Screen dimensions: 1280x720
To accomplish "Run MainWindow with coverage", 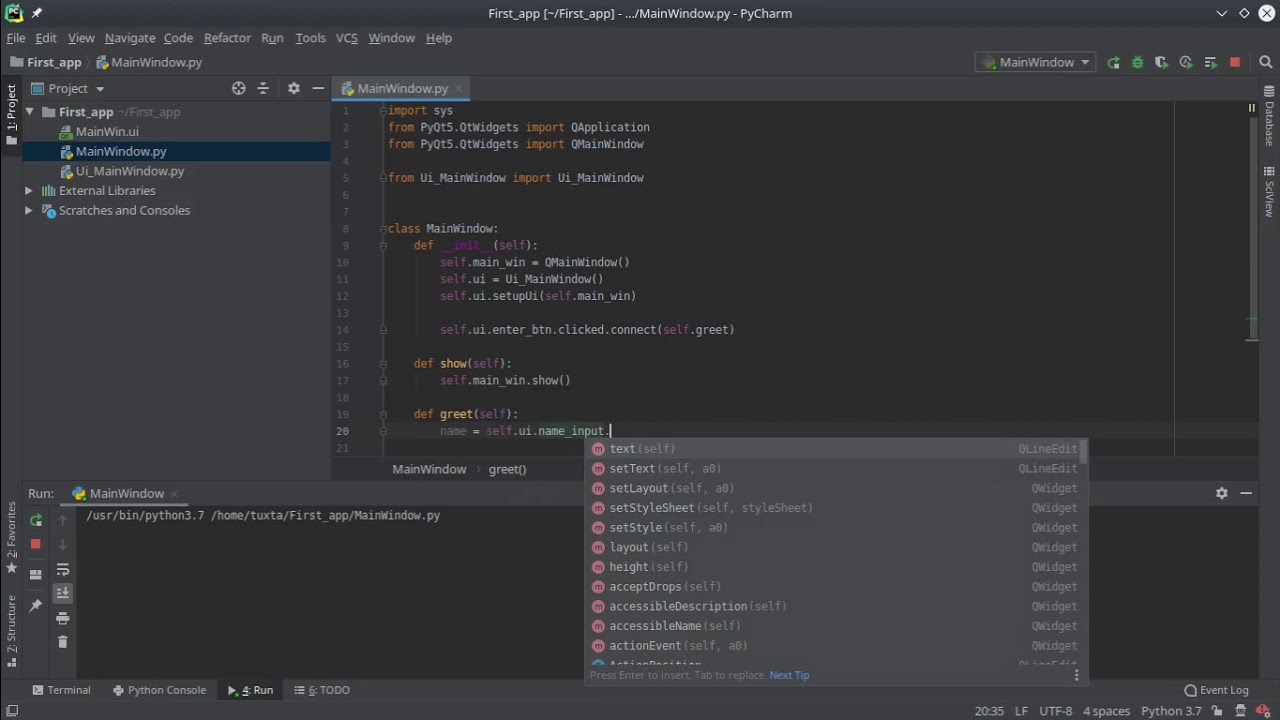I will [1161, 62].
